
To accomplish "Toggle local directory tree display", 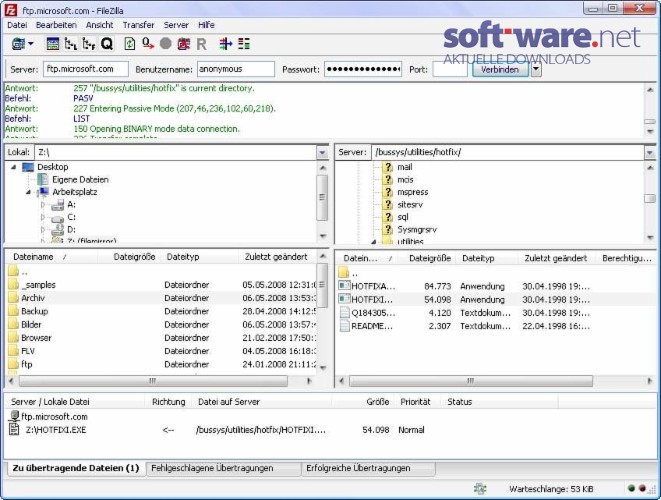I will [70, 44].
